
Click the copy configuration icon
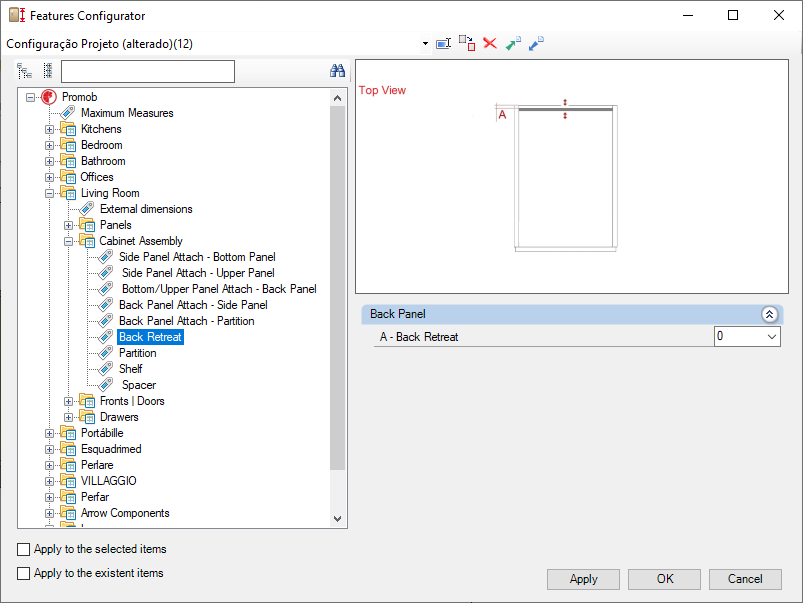(467, 44)
